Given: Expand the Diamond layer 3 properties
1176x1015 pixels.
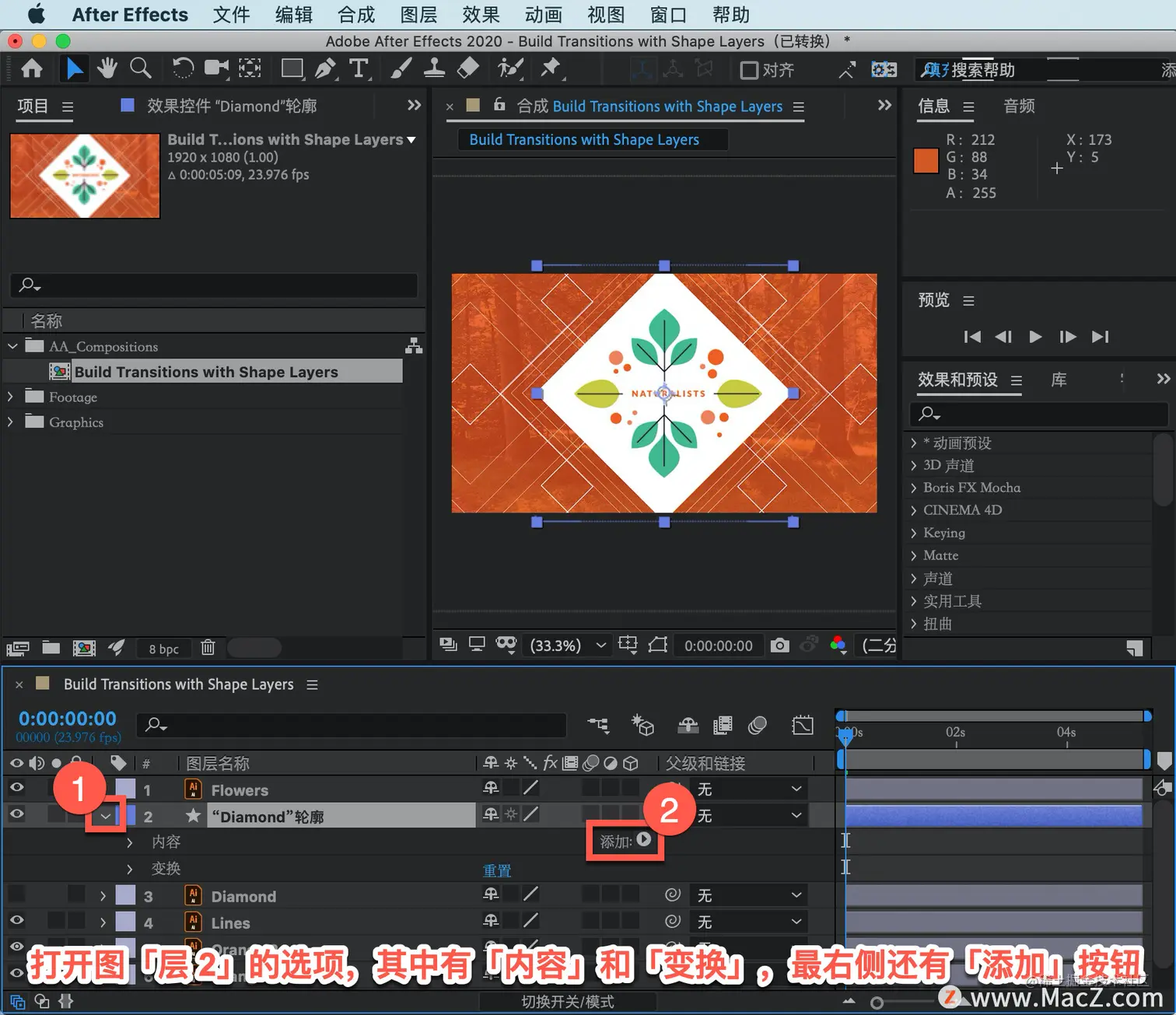Looking at the screenshot, I should [x=103, y=896].
